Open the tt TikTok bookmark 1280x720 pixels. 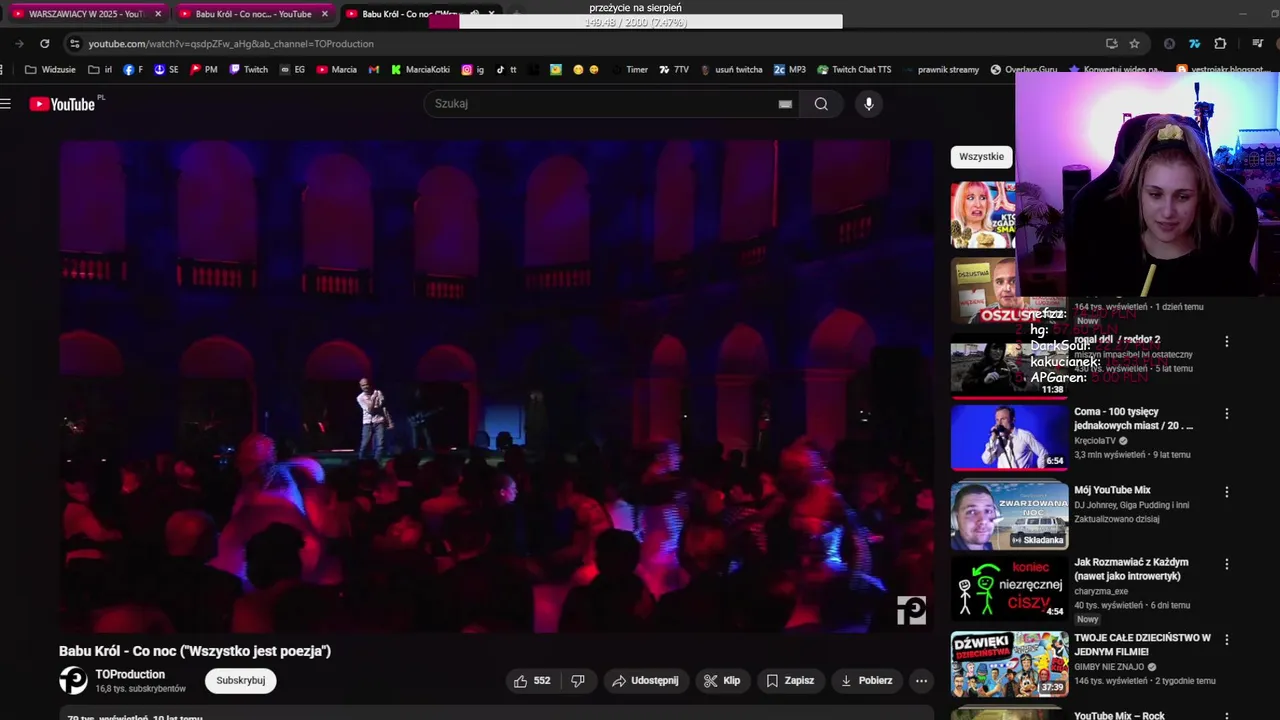507,70
